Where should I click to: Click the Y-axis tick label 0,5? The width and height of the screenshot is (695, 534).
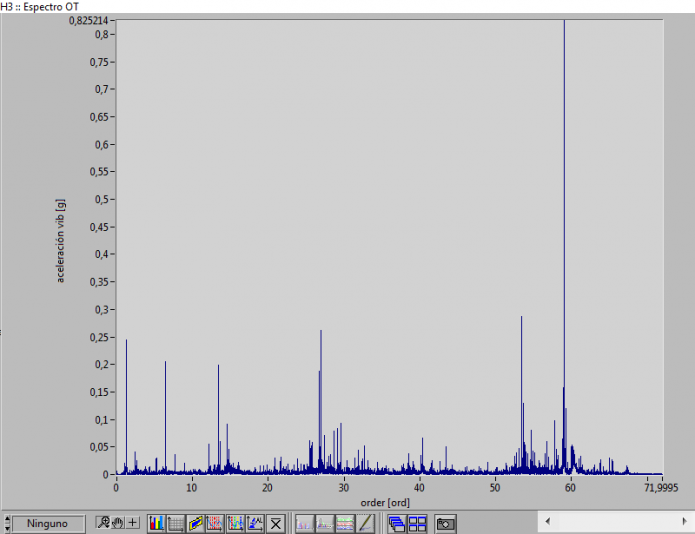click(102, 199)
